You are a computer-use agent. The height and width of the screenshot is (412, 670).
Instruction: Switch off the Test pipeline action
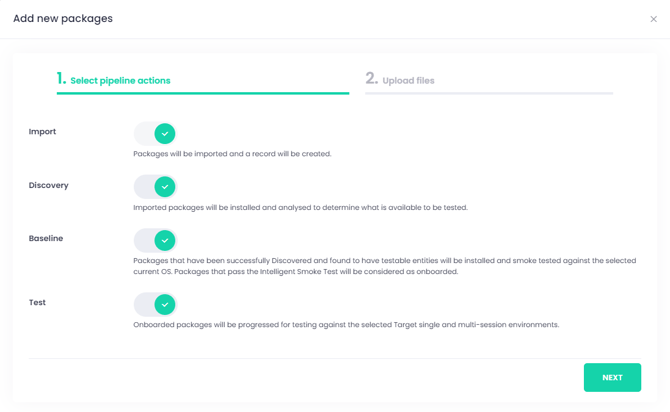pos(155,303)
